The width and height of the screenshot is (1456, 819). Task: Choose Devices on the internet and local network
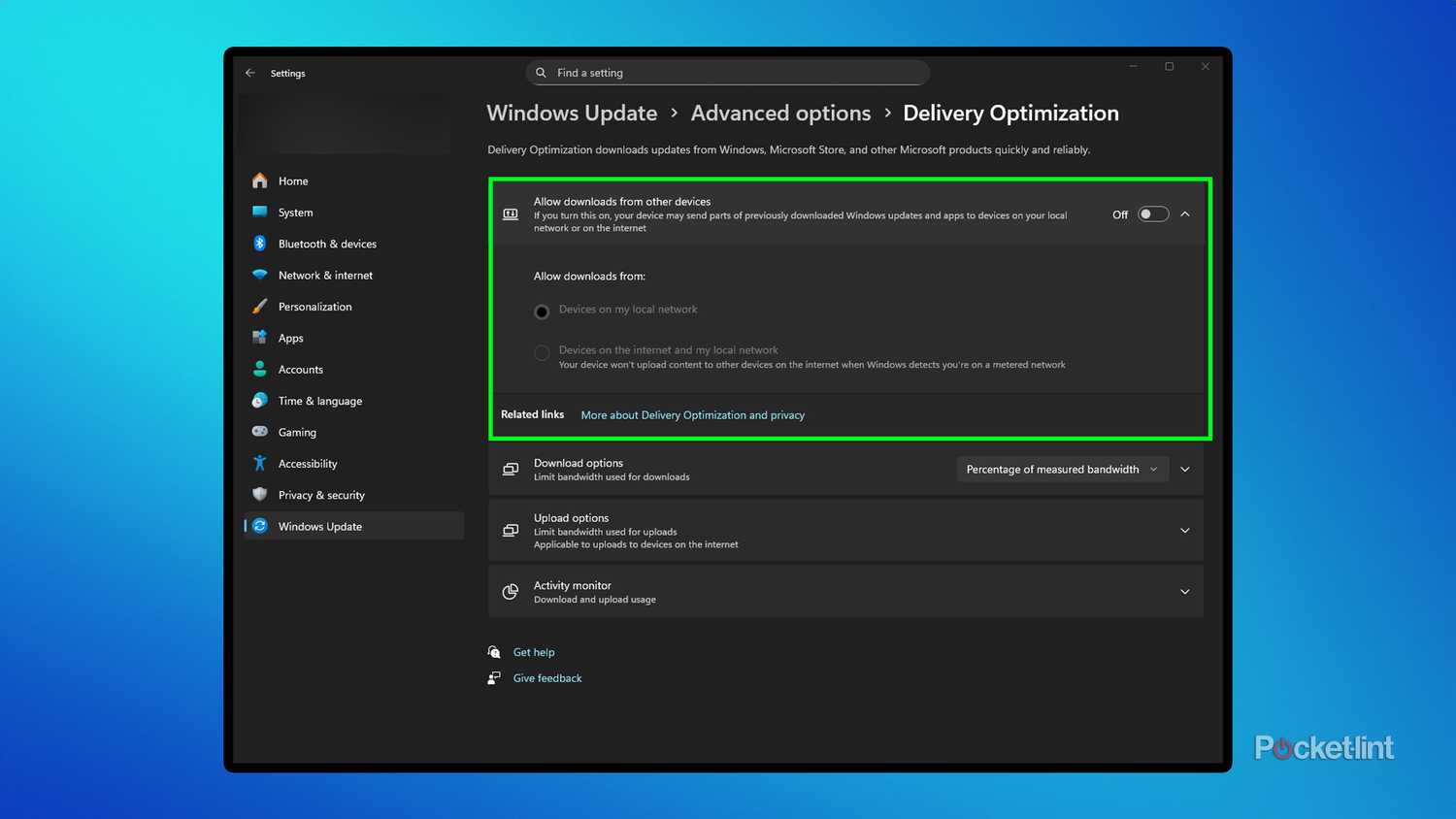click(x=542, y=353)
